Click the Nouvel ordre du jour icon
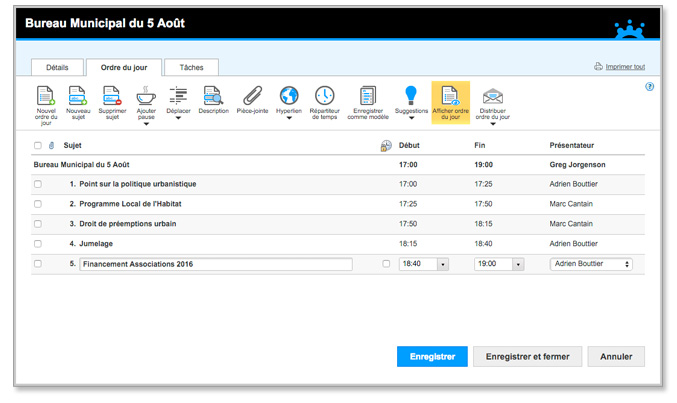Viewport: 677px width, 403px height. point(46,97)
